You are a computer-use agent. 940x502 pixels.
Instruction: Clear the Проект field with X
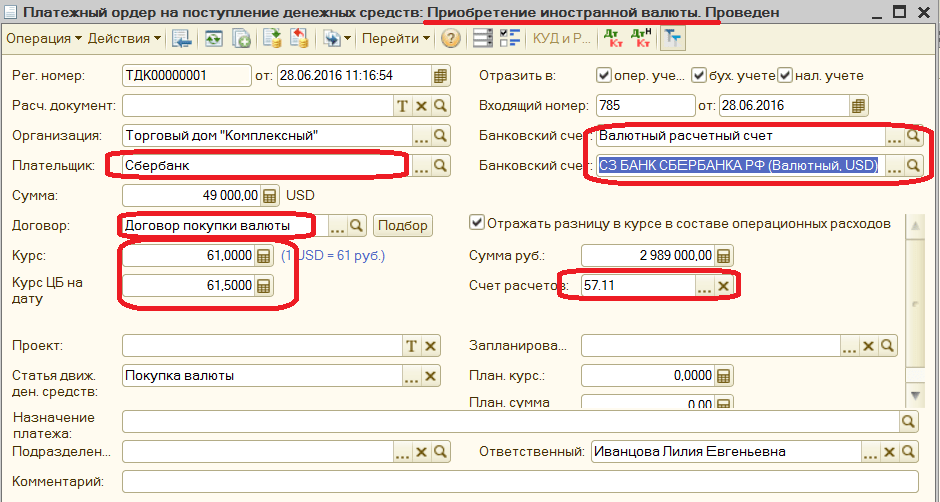tap(430, 345)
